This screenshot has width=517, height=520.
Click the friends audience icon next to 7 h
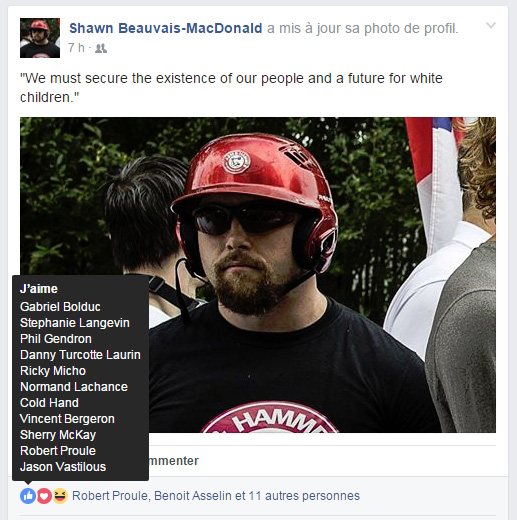point(101,49)
